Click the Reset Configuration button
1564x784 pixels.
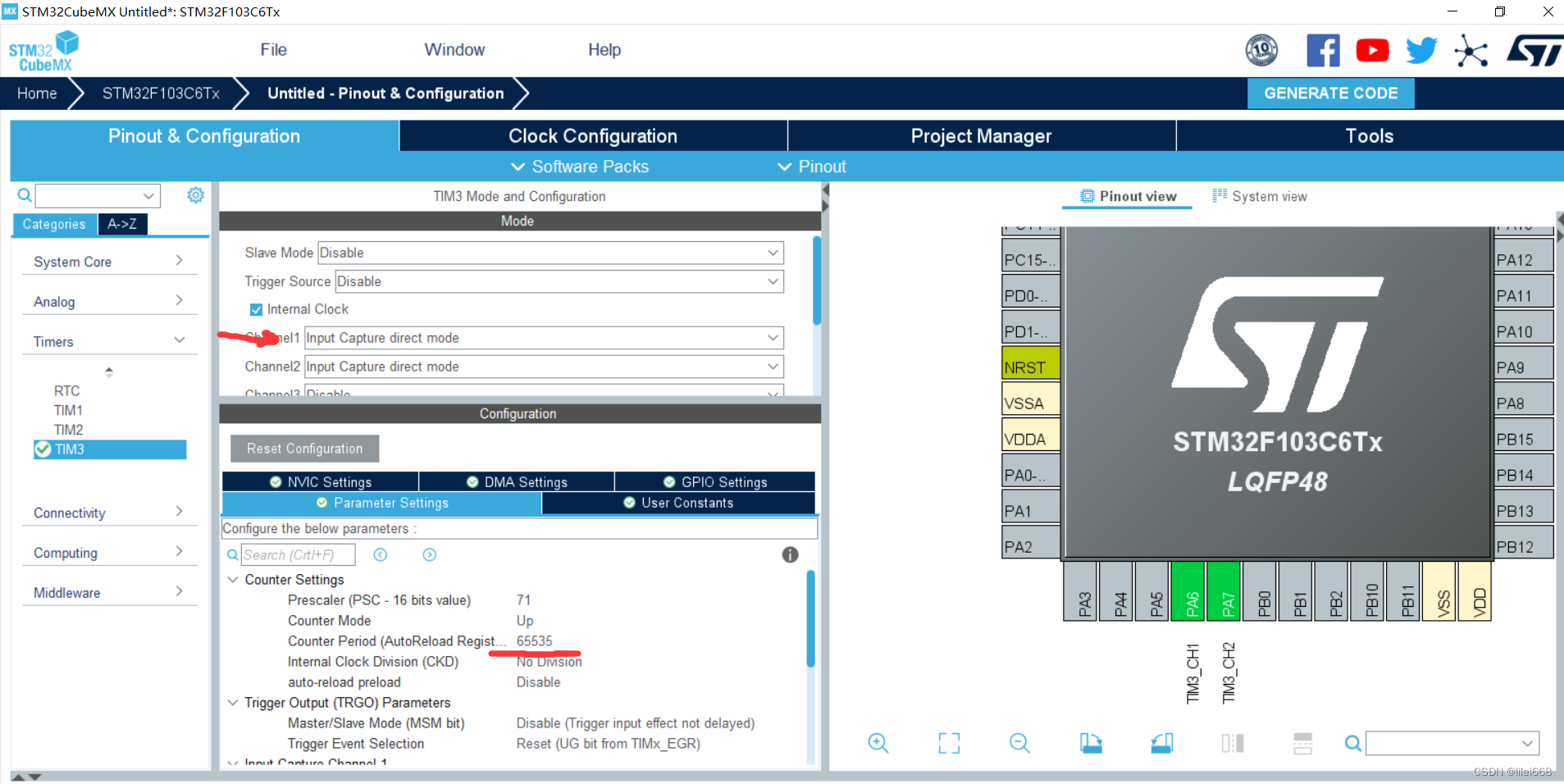click(x=304, y=449)
